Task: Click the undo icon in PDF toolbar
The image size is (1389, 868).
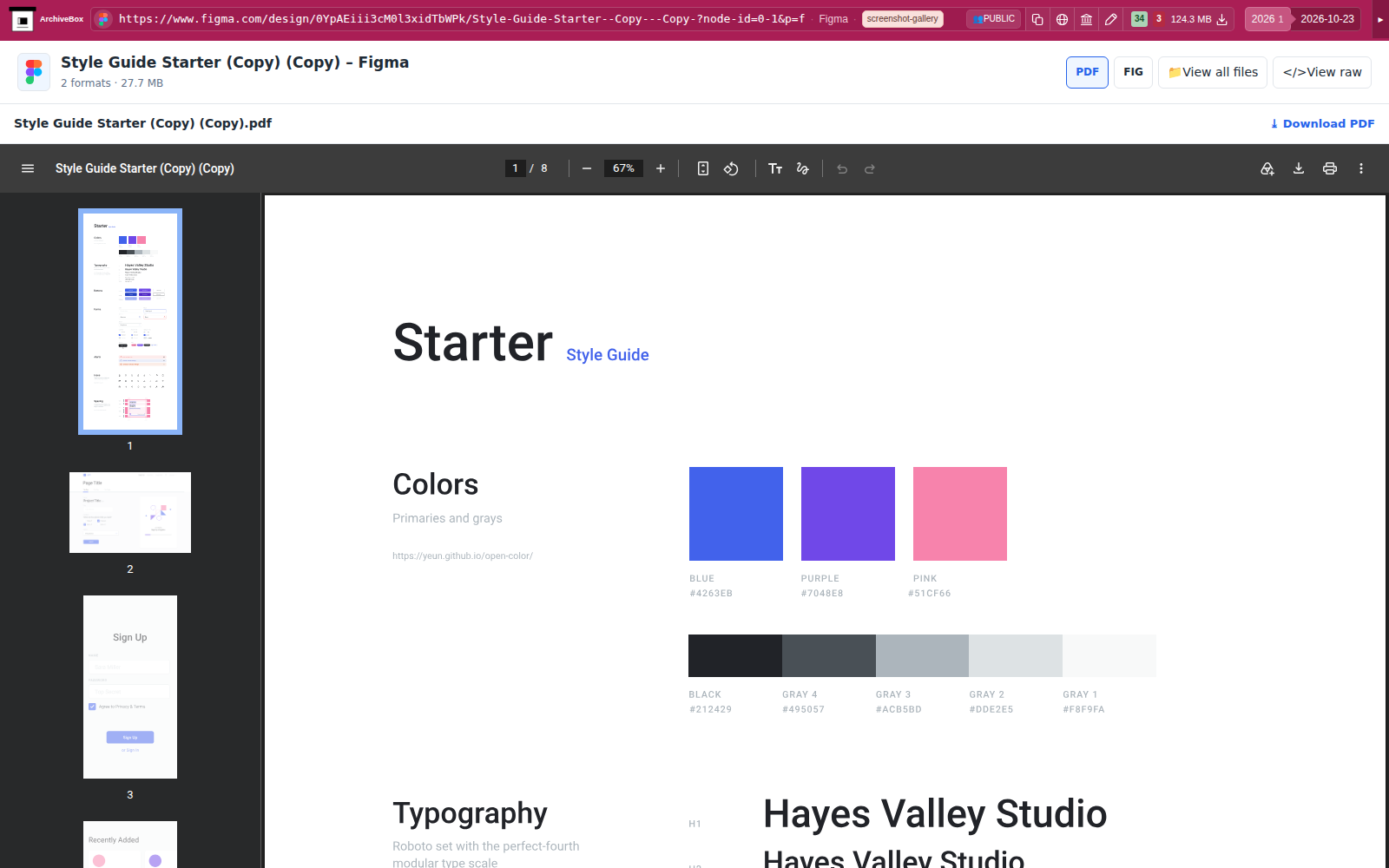Action: 842,168
